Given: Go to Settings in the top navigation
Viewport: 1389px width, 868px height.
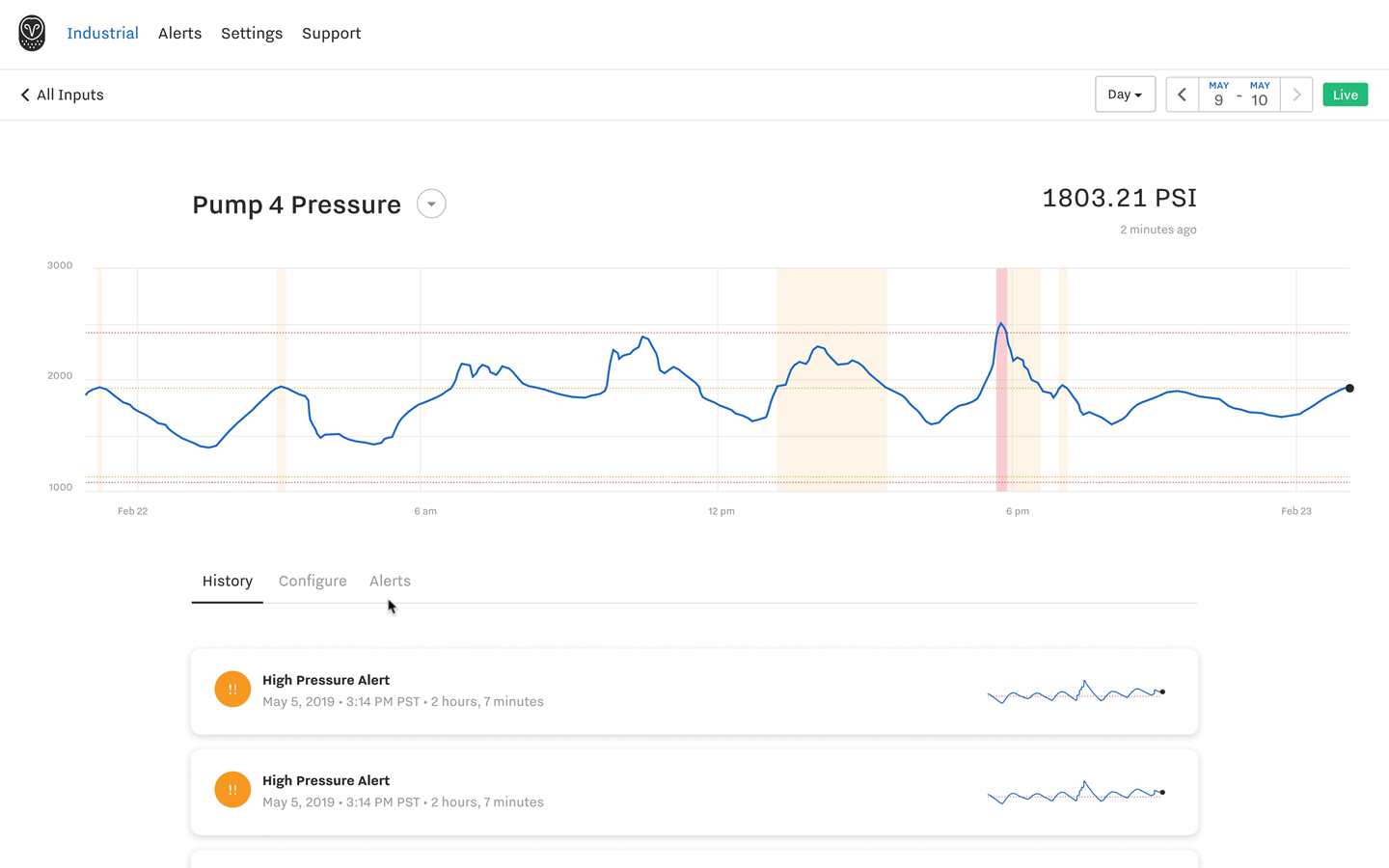Looking at the screenshot, I should [x=252, y=34].
